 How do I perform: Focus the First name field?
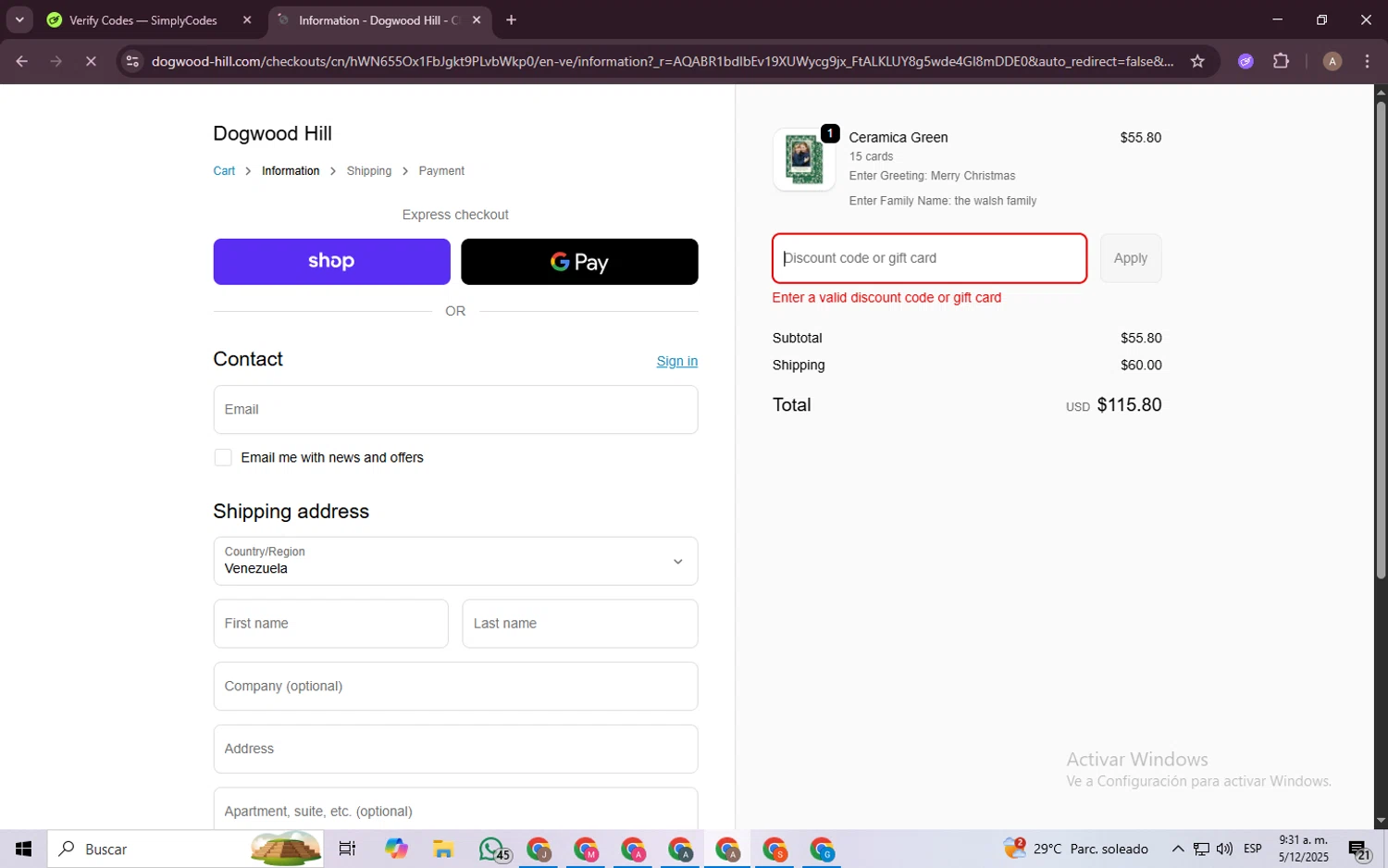tap(330, 624)
